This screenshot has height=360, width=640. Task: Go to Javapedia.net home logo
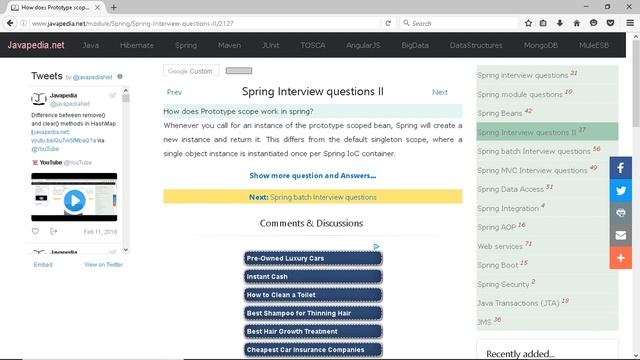point(36,45)
